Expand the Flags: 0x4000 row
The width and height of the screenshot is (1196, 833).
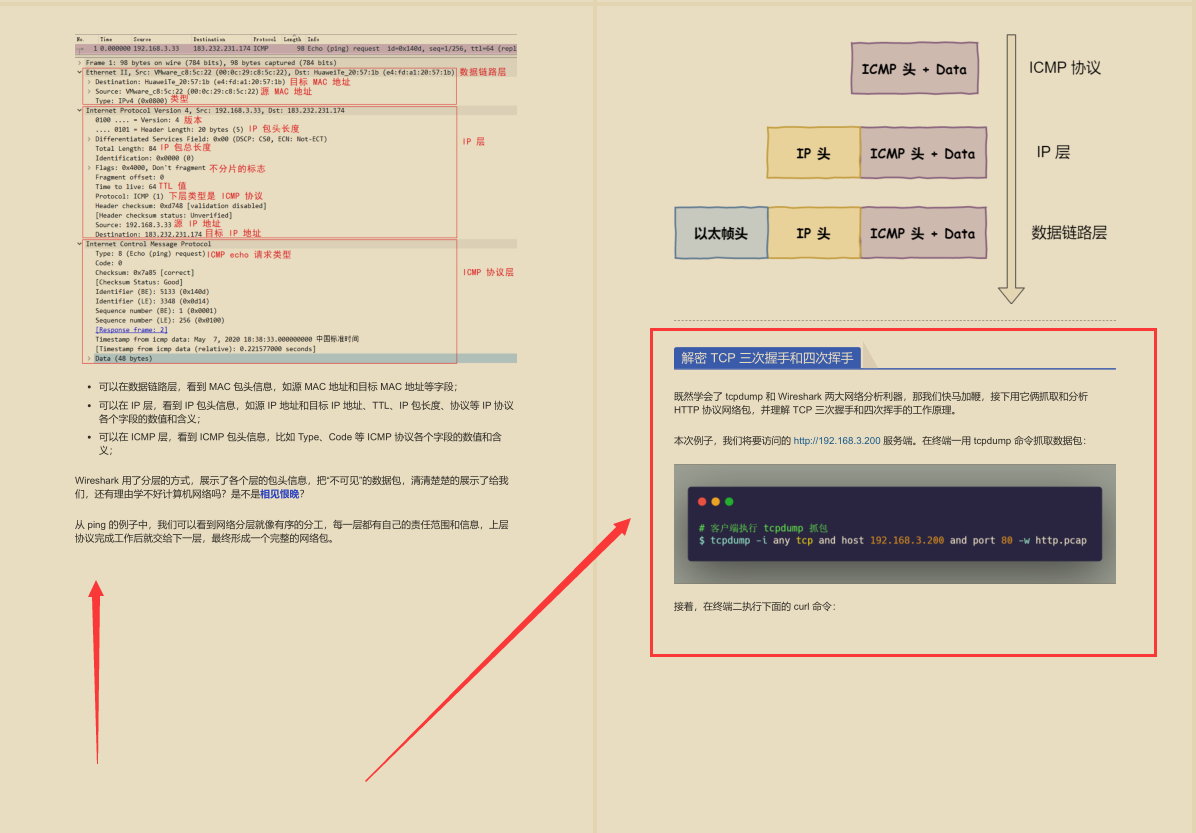coord(90,168)
